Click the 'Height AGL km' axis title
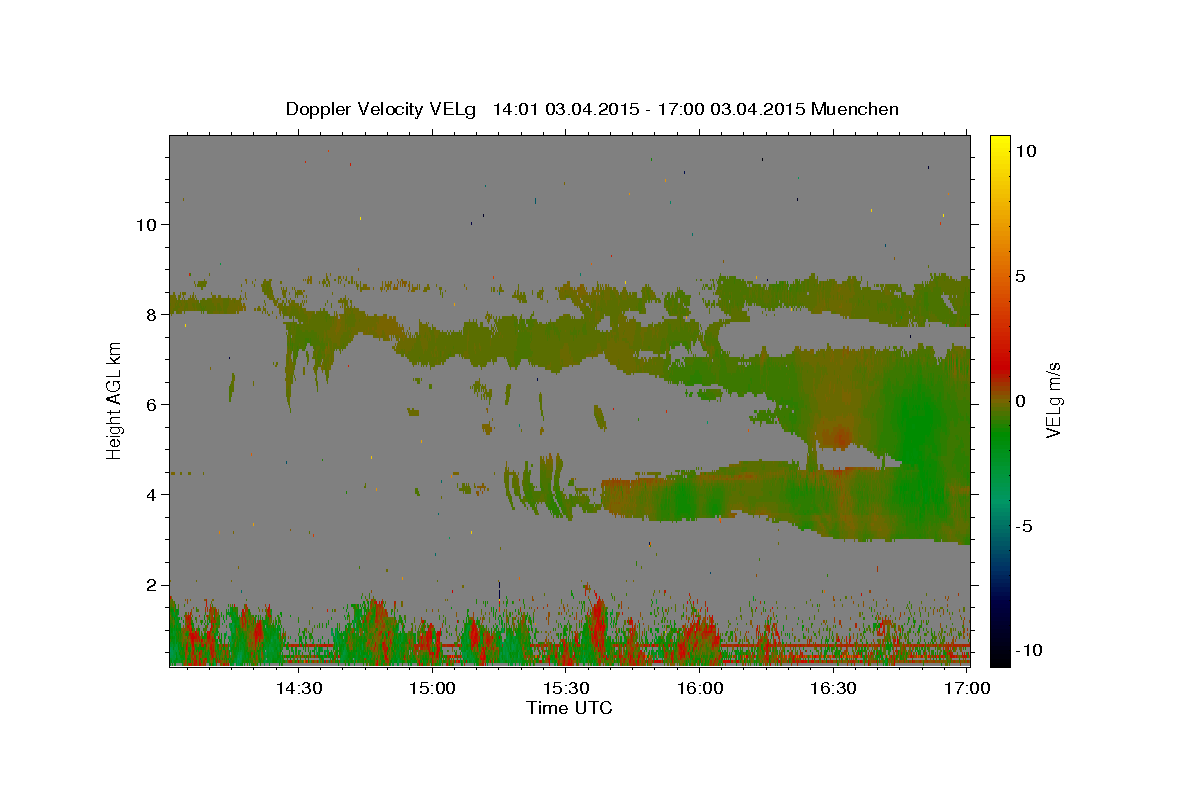 [114, 400]
